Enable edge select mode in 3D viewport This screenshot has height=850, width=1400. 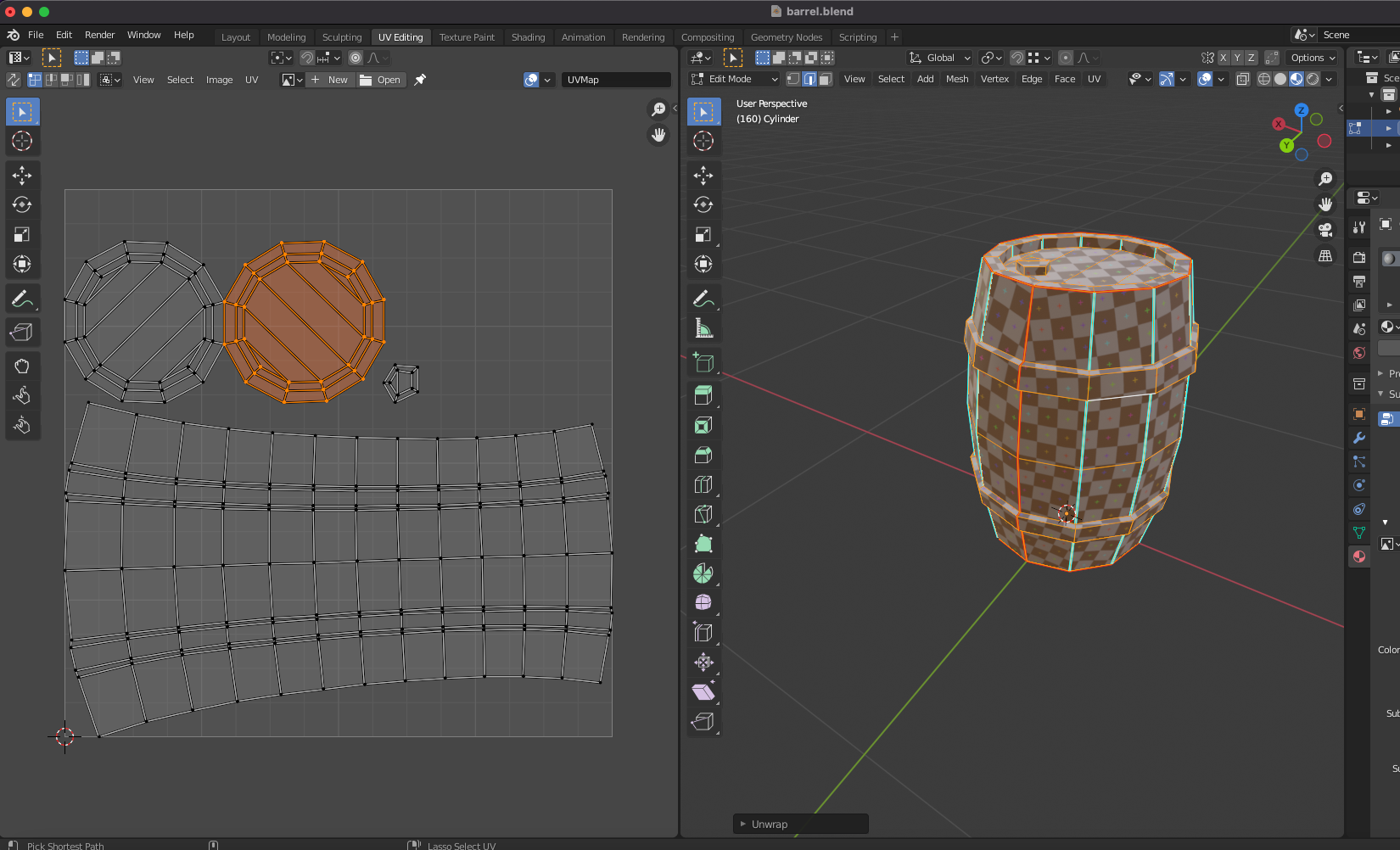[809, 79]
